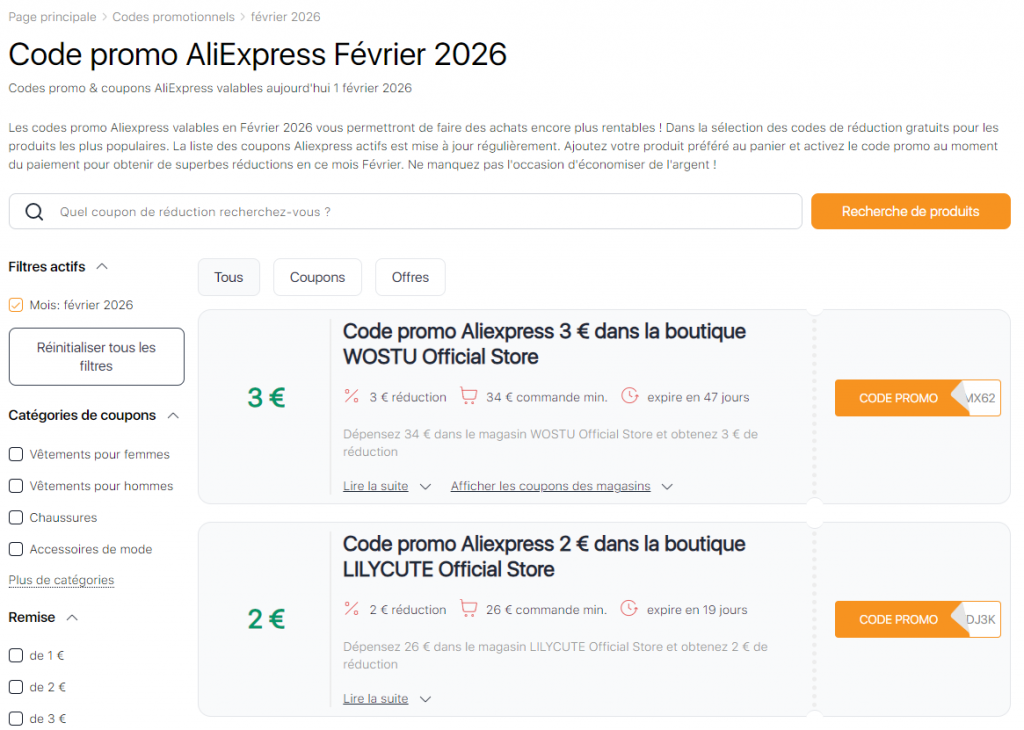Enable the de 2 € discount filter
The height and width of the screenshot is (730, 1024).
pyautogui.click(x=15, y=687)
